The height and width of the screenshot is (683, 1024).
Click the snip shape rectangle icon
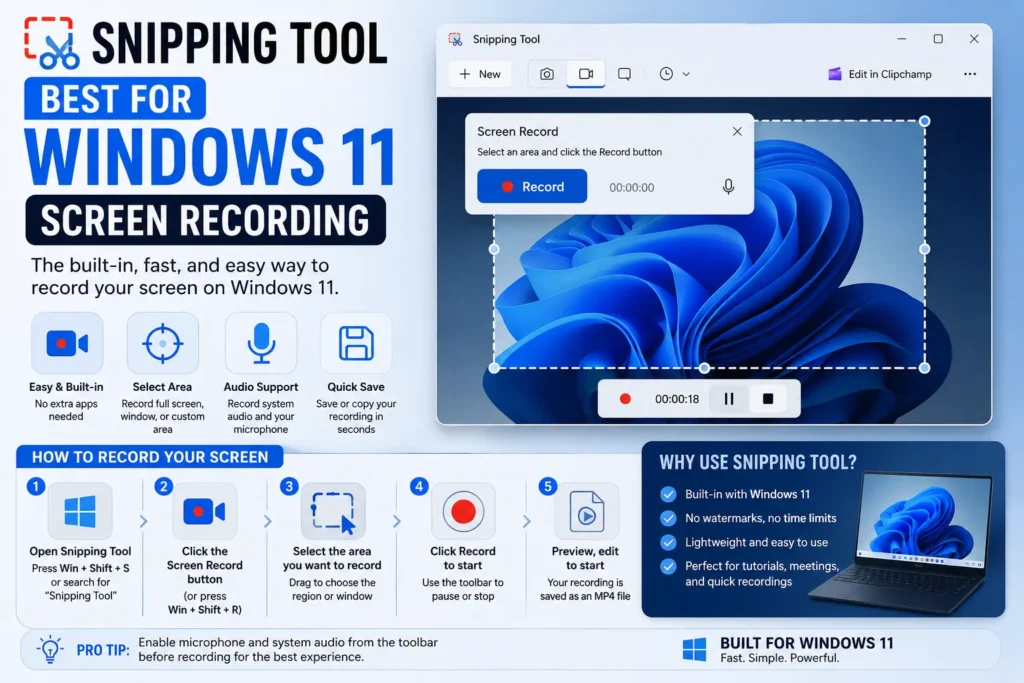click(x=624, y=74)
